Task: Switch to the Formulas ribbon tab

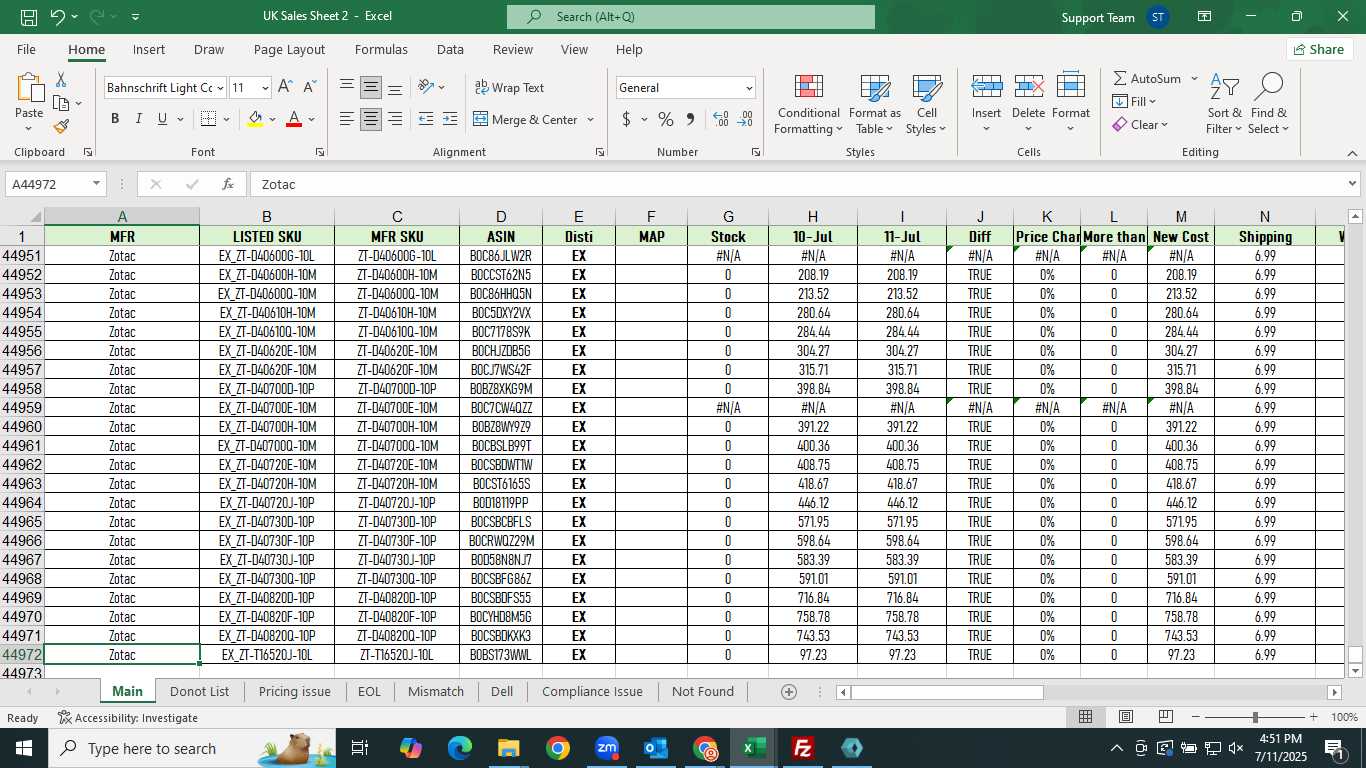Action: tap(381, 49)
